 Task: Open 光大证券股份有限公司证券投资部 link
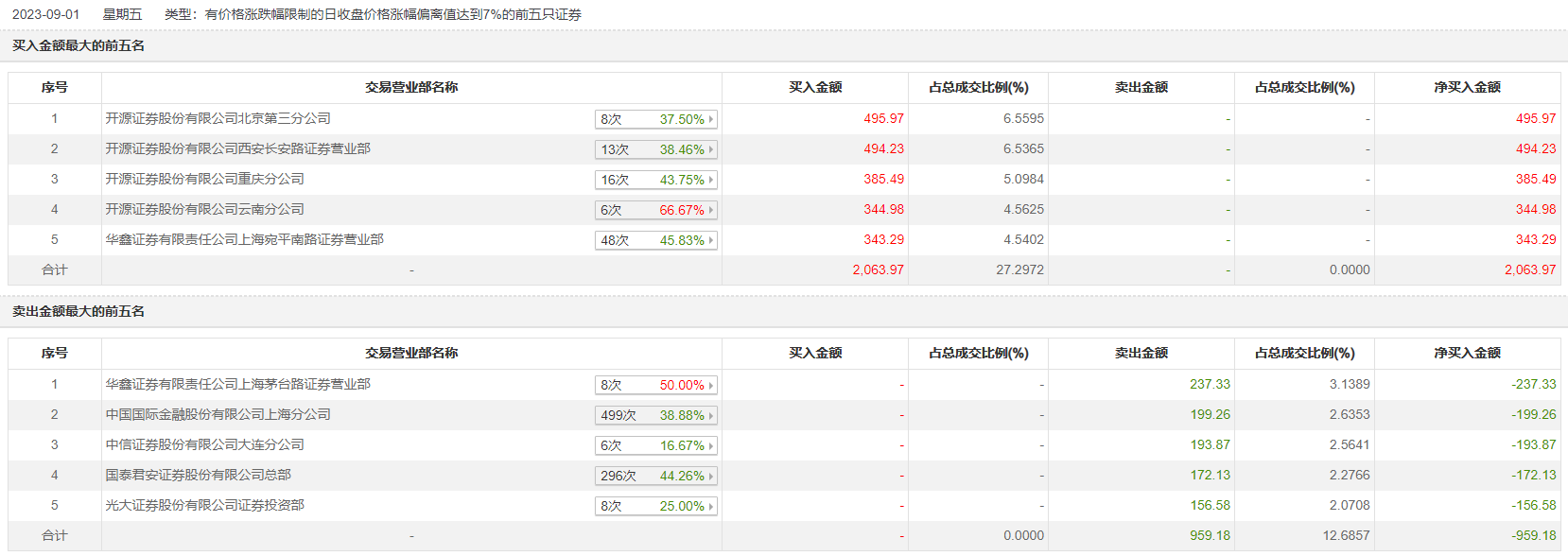205,505
